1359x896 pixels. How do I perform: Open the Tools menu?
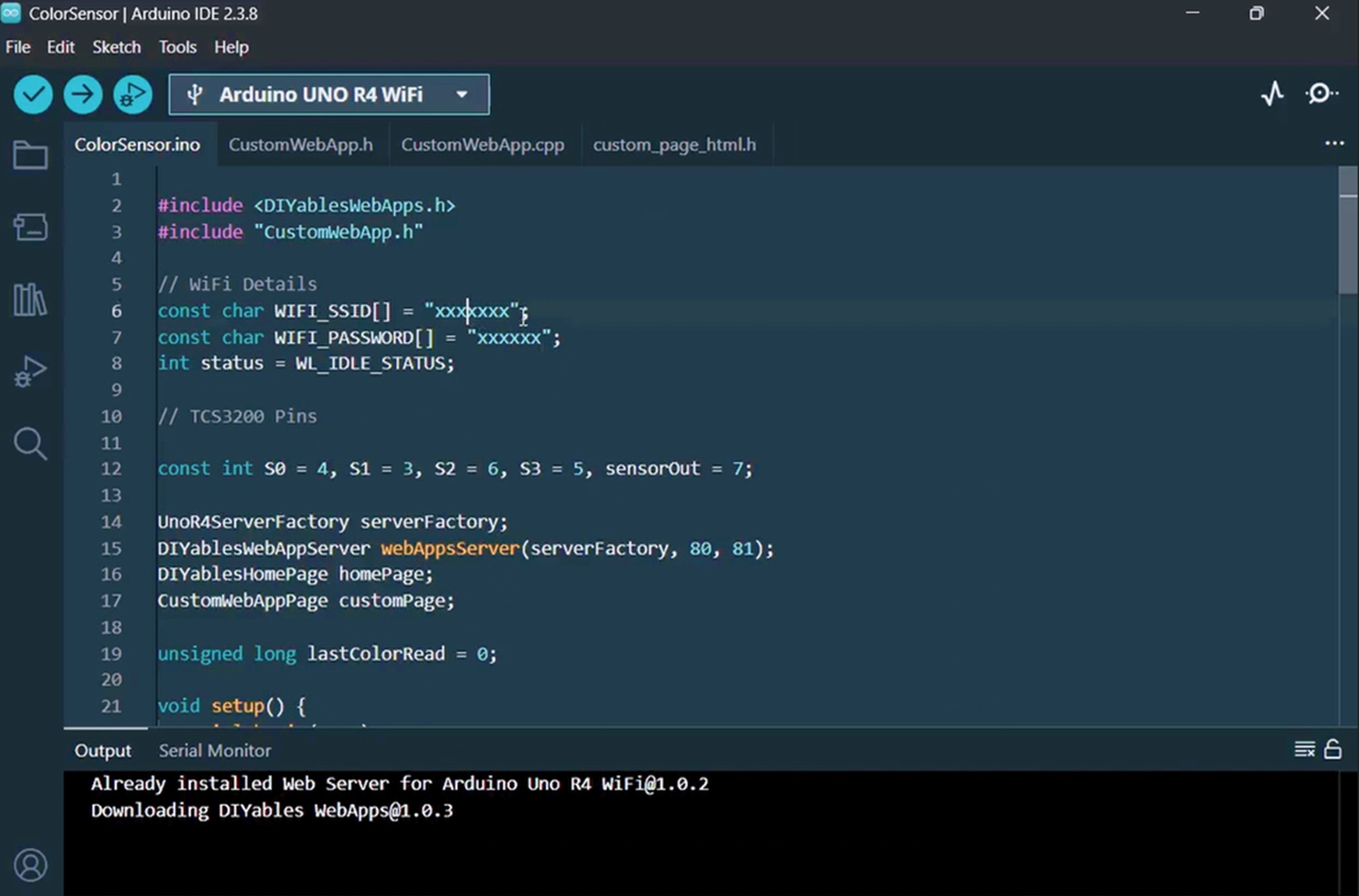click(x=177, y=47)
